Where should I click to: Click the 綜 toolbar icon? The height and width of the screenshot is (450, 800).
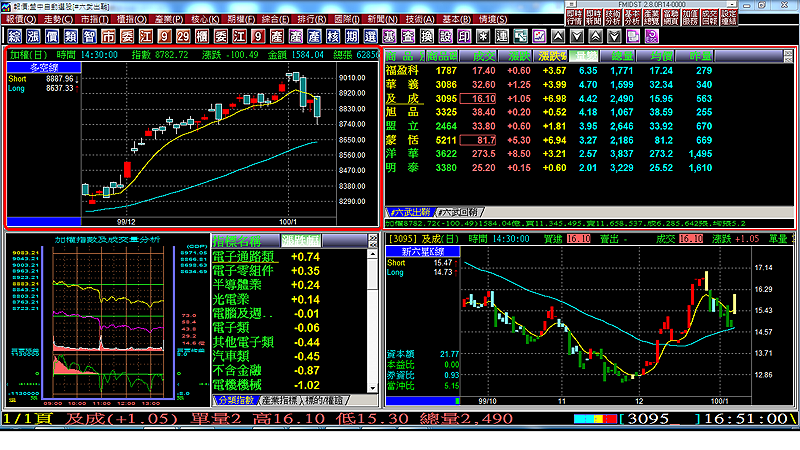[14, 36]
